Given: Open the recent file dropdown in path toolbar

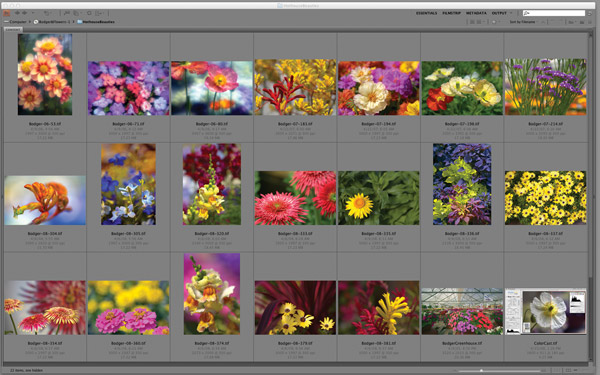Looking at the screenshot, I should coord(572,22).
